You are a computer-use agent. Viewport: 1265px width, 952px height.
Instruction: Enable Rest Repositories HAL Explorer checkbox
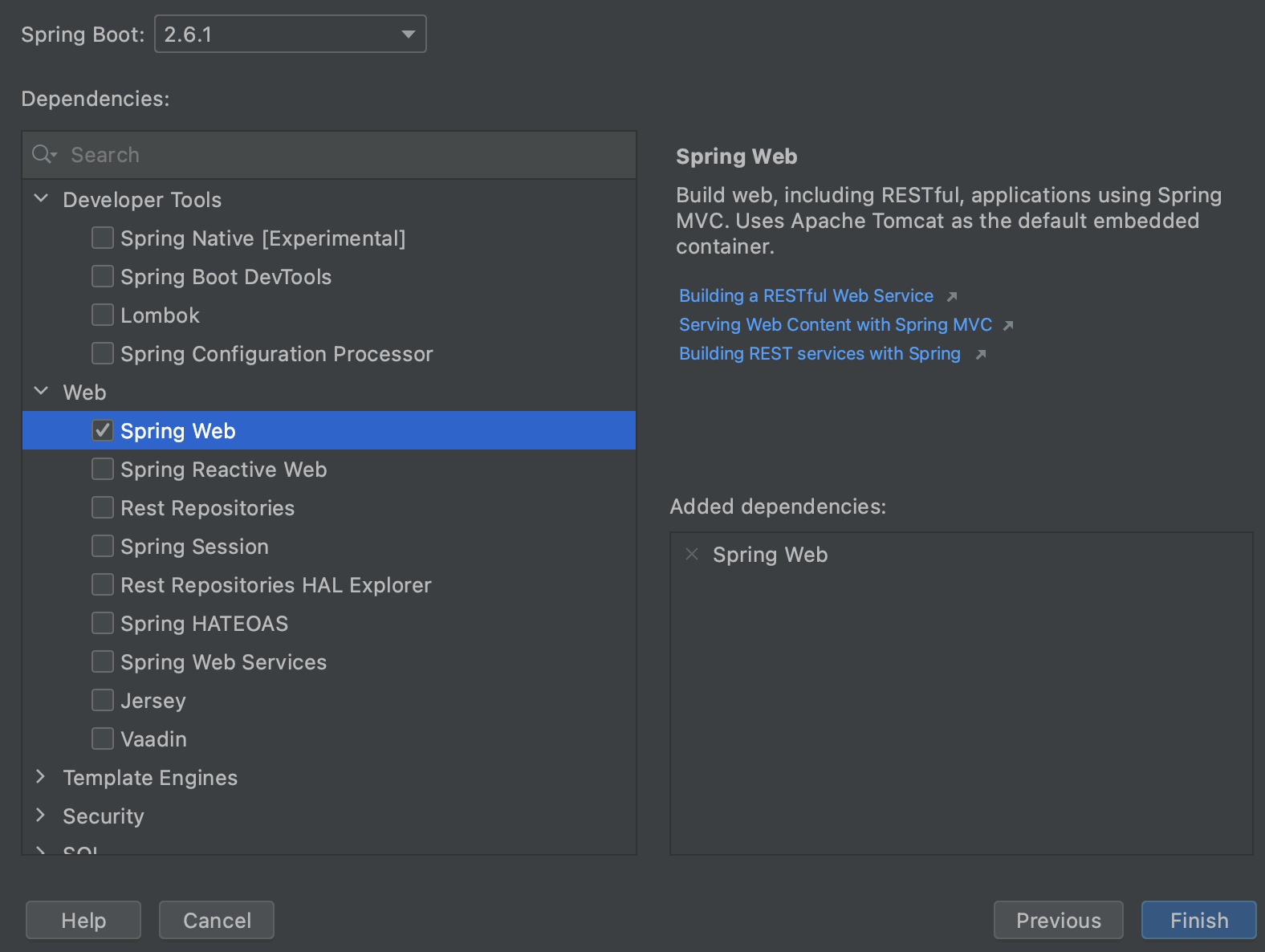pos(103,584)
